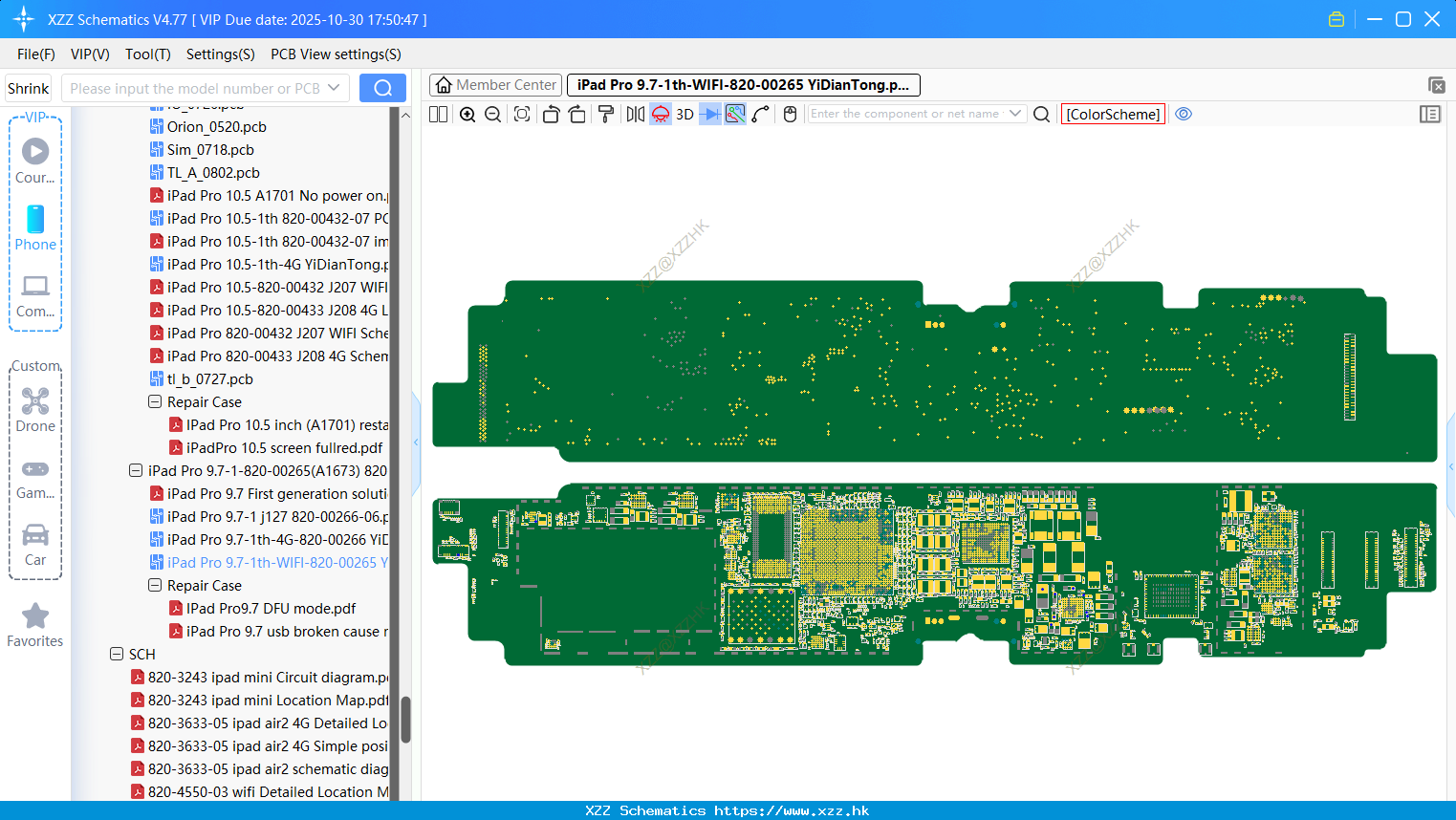
Task: Toggle the side panel layout icon
Action: tap(1430, 114)
